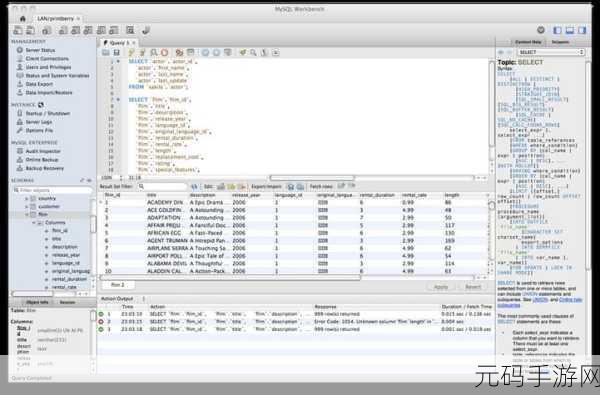Collapse the film table node

point(27,215)
